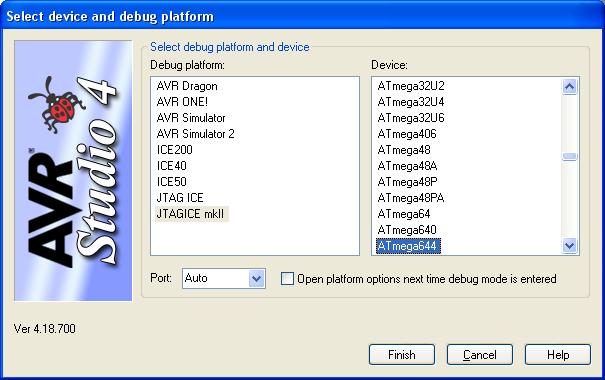
Task: Enable open platform options checkbox
Action: pyautogui.click(x=287, y=279)
